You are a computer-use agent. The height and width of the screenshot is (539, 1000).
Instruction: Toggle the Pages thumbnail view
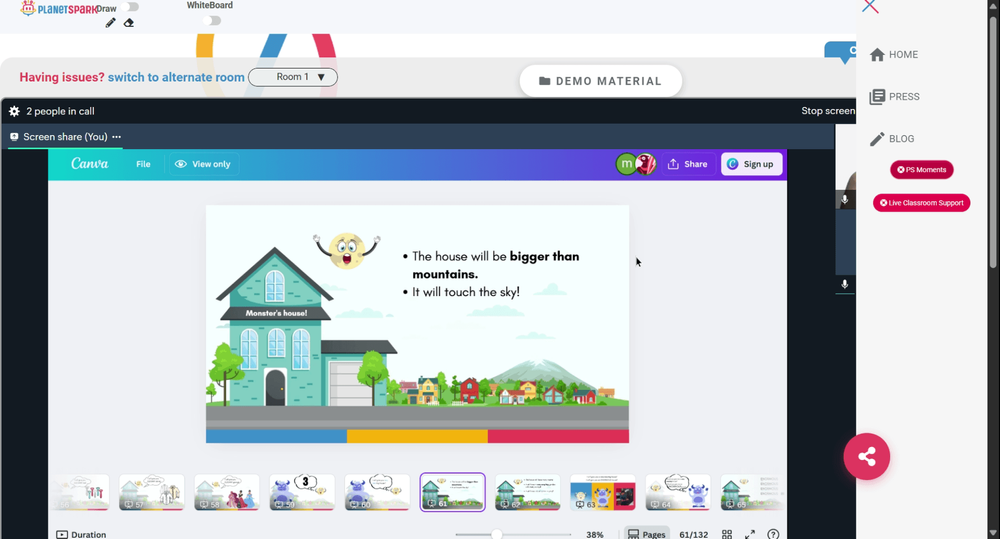click(x=646, y=534)
